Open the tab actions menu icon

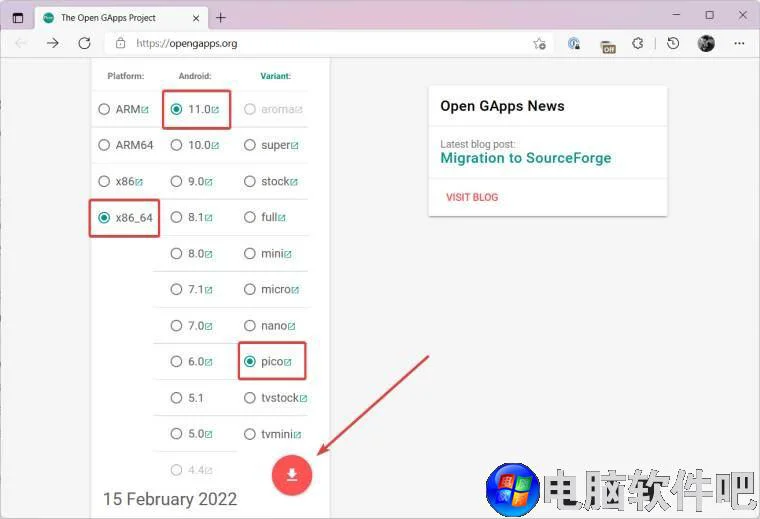[18, 18]
